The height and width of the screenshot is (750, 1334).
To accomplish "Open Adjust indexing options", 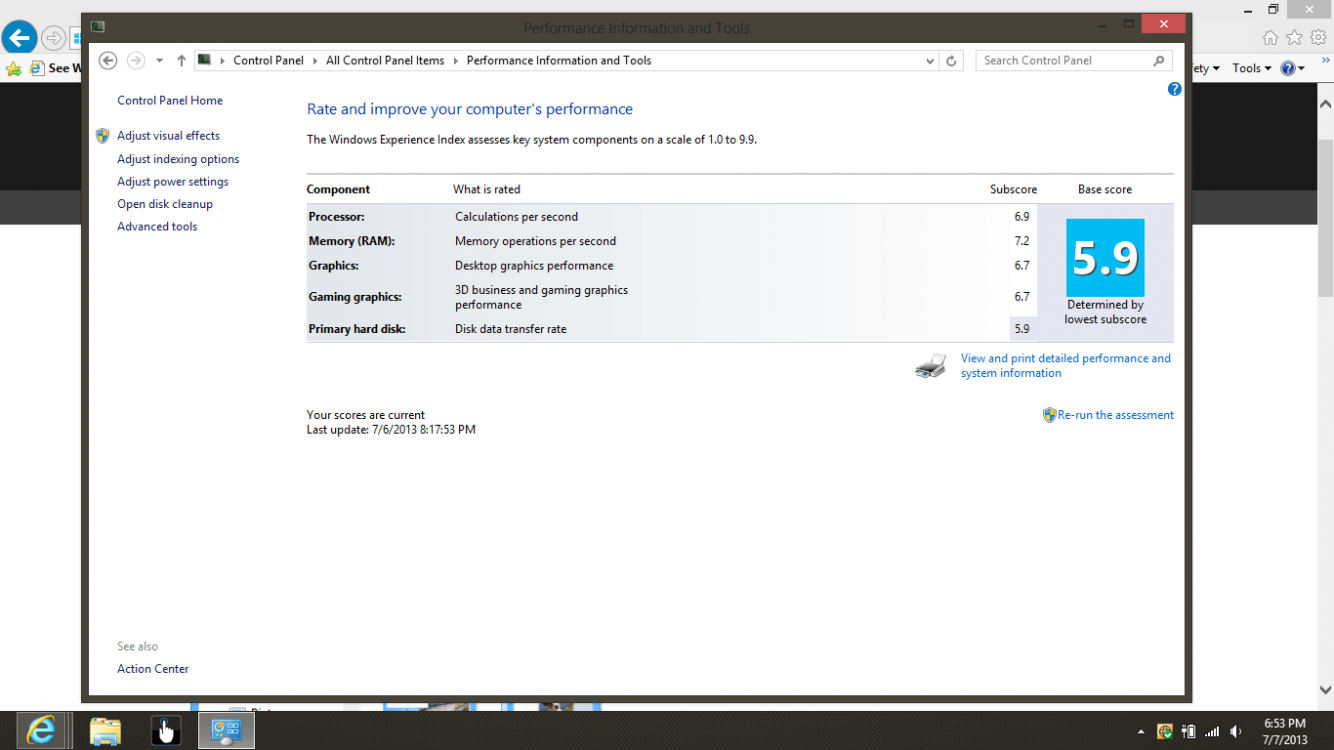I will point(178,159).
